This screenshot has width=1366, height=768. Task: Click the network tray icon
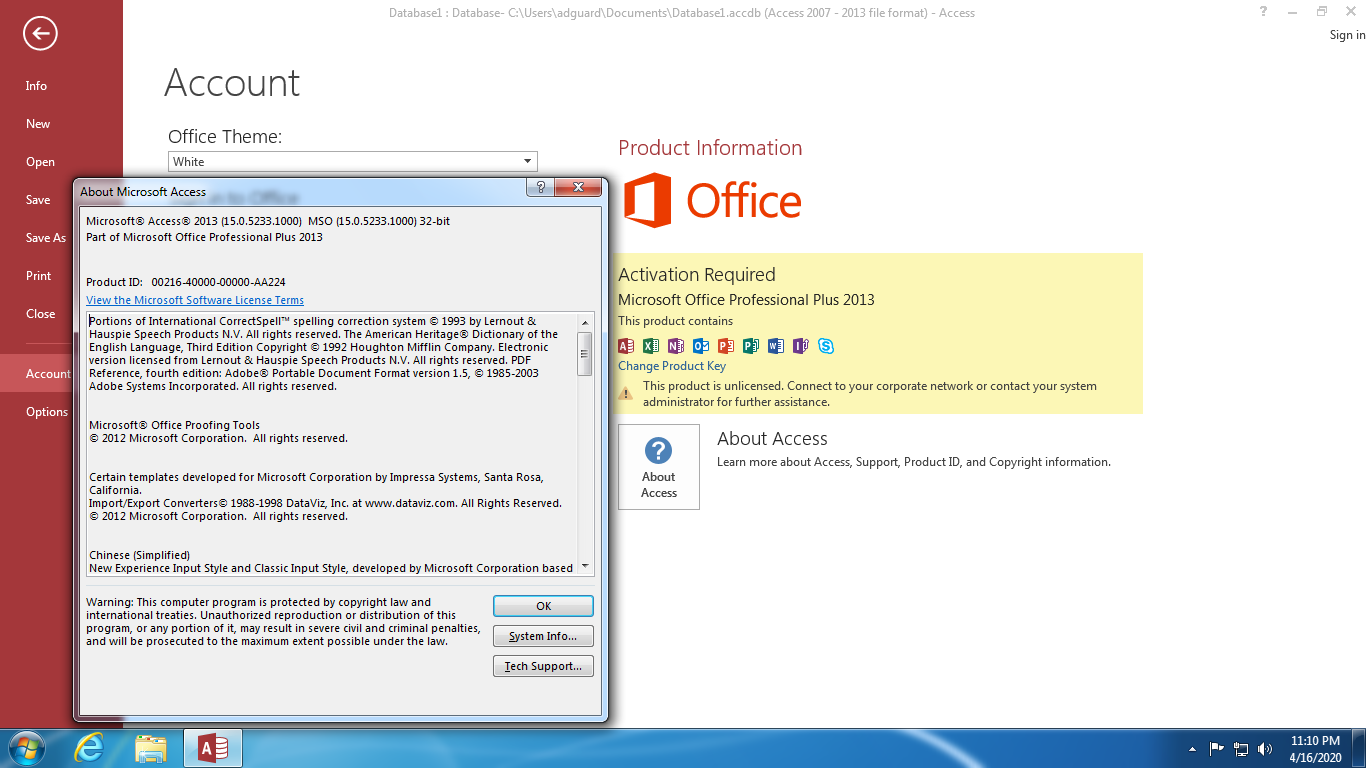pos(1242,748)
